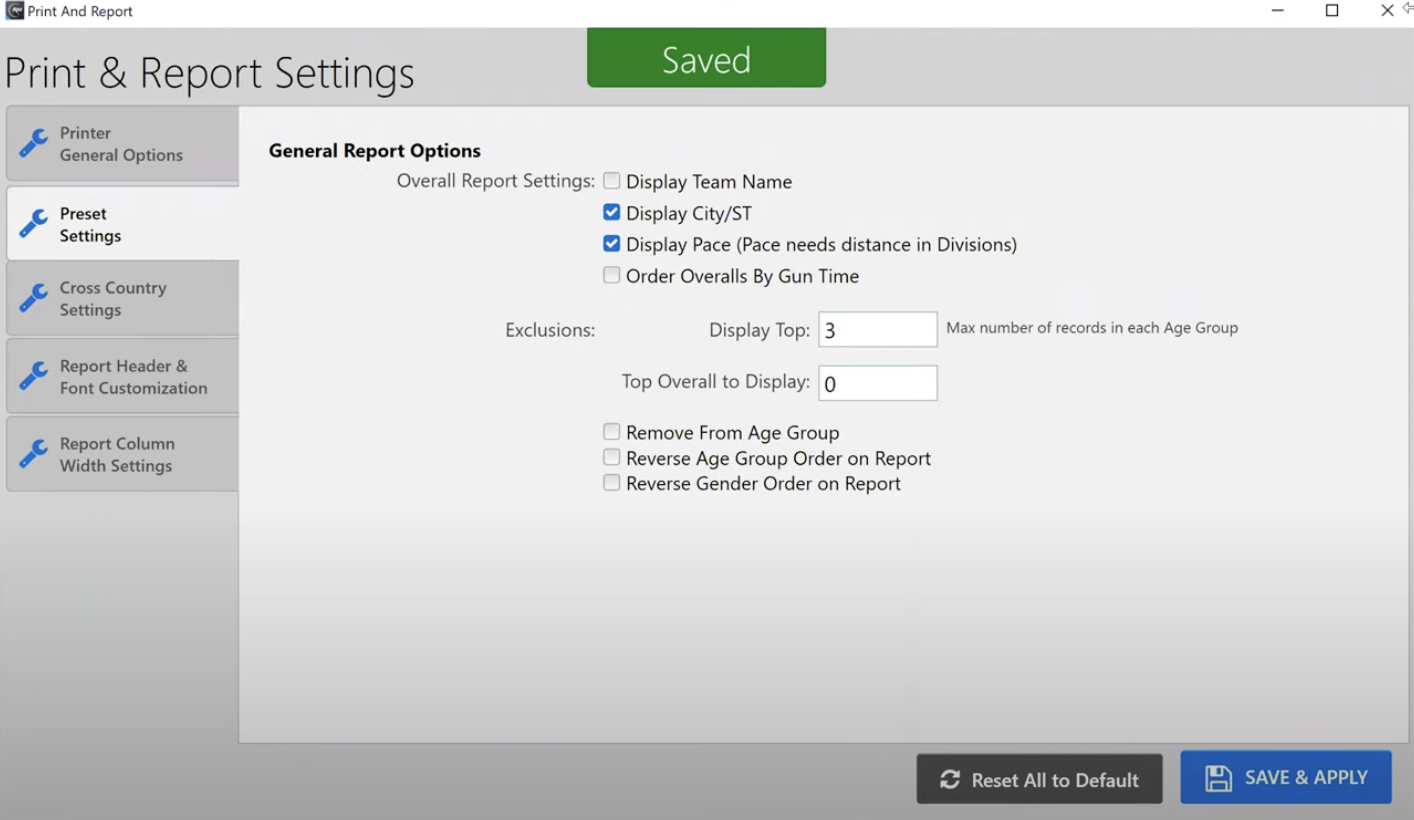Click the refresh arrows icon on Reset button
Image resolution: width=1414 pixels, height=820 pixels.
point(950,780)
